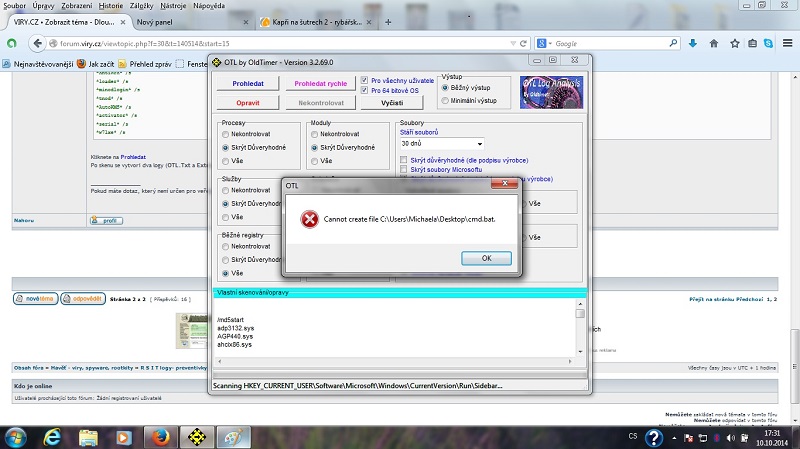Select Nekontrolovat under Služby

226,190
